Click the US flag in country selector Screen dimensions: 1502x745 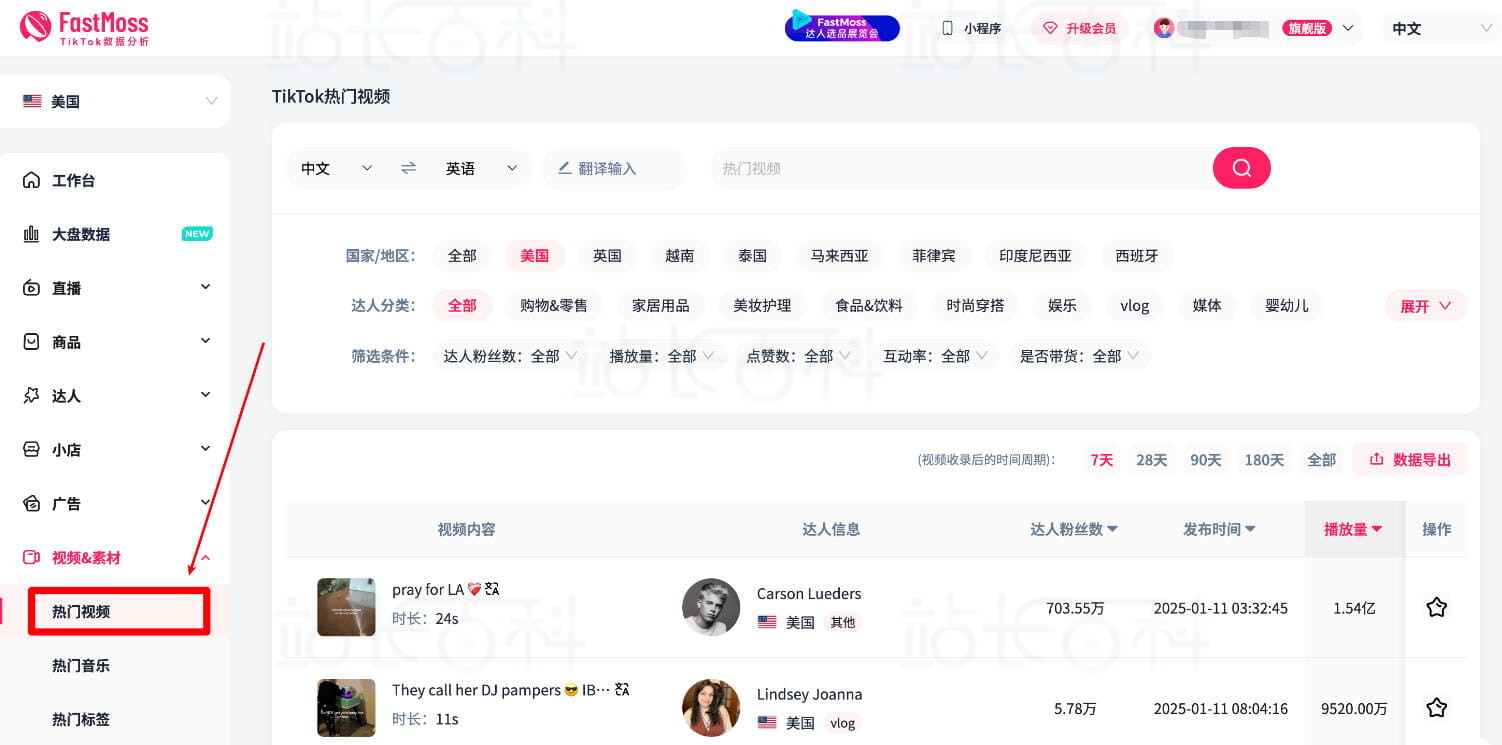tap(32, 101)
